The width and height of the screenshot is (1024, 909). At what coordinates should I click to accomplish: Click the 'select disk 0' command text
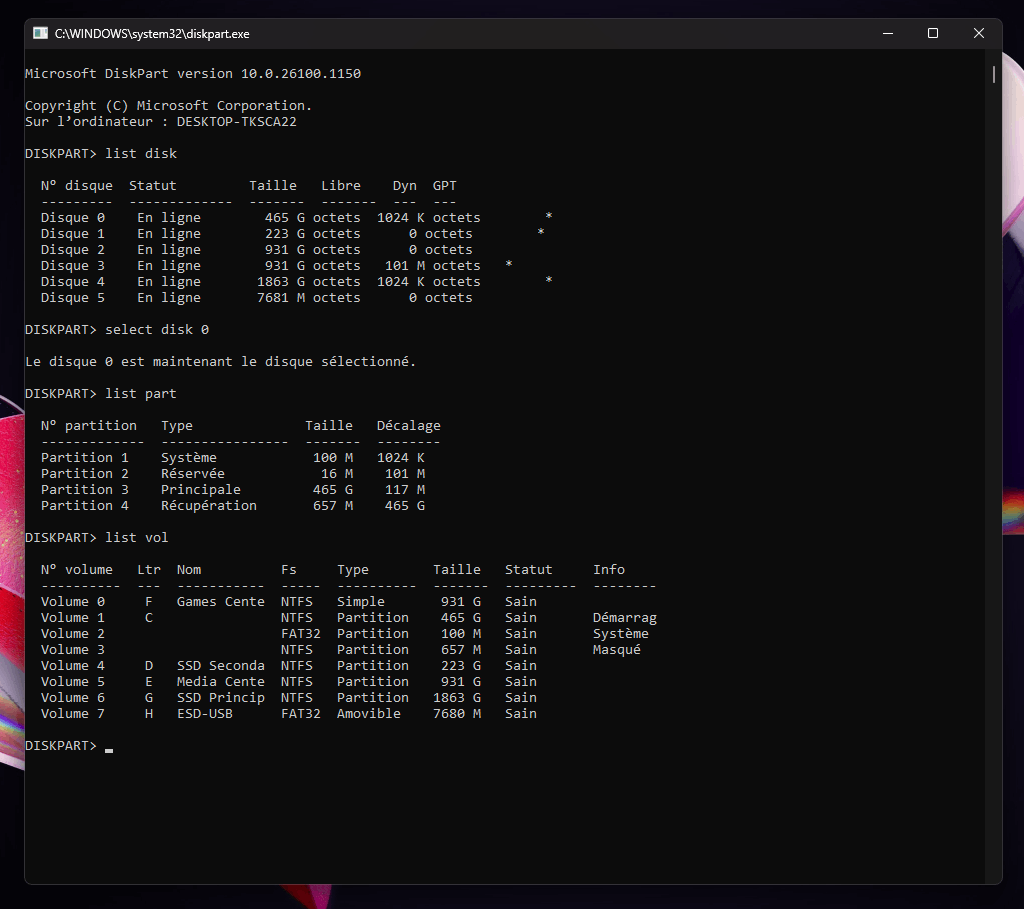157,330
